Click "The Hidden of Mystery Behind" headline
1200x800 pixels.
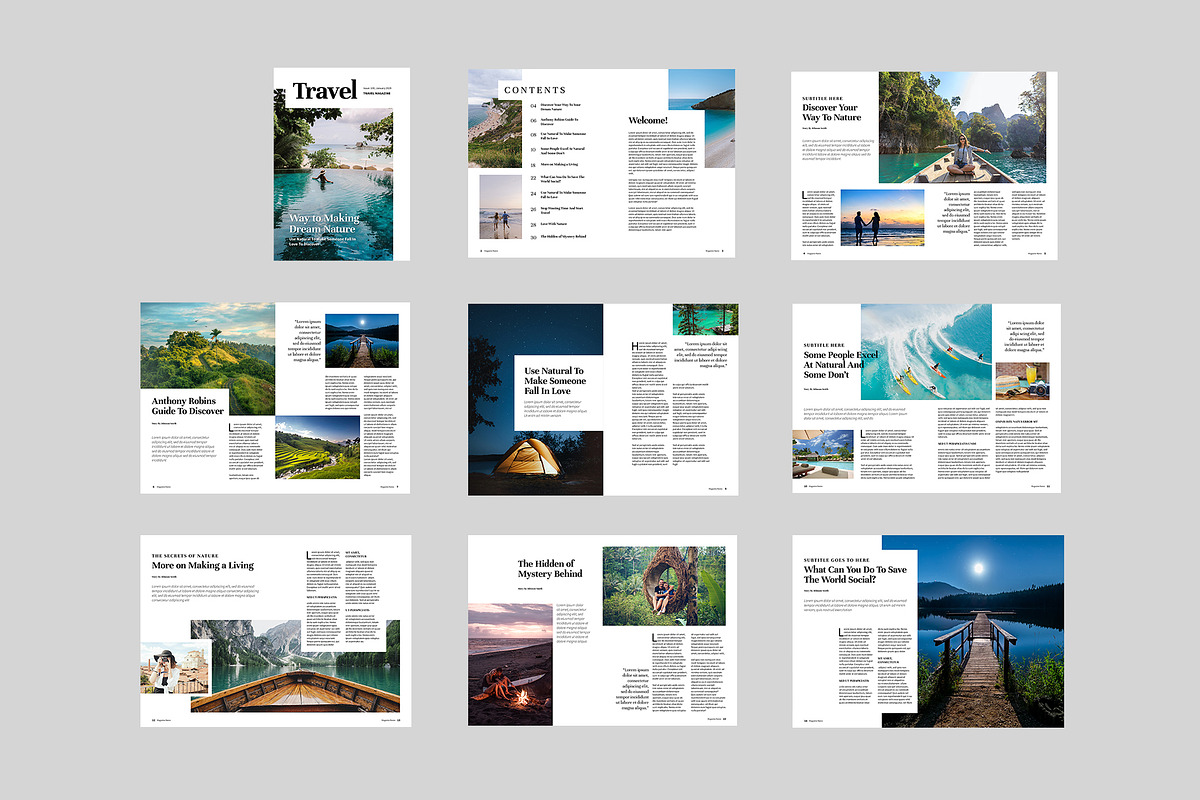(x=550, y=568)
